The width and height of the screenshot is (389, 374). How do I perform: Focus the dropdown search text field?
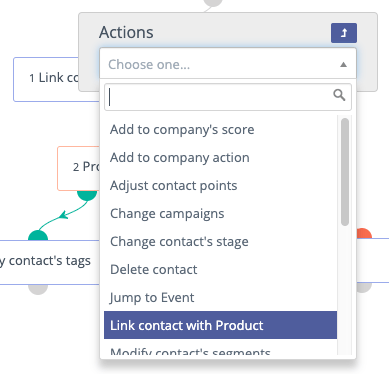[228, 97]
